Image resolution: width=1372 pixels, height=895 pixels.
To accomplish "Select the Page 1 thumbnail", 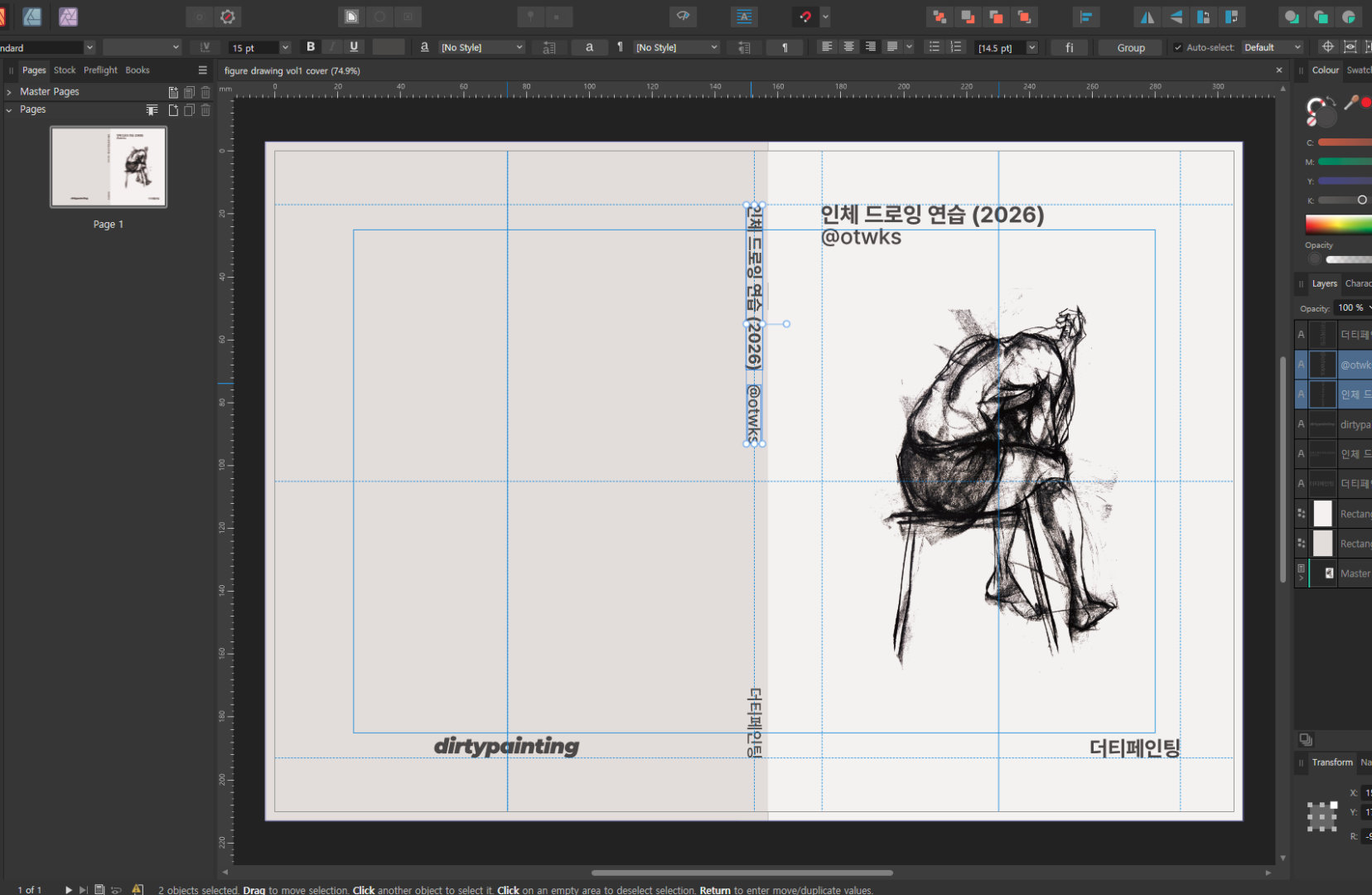I will point(109,167).
